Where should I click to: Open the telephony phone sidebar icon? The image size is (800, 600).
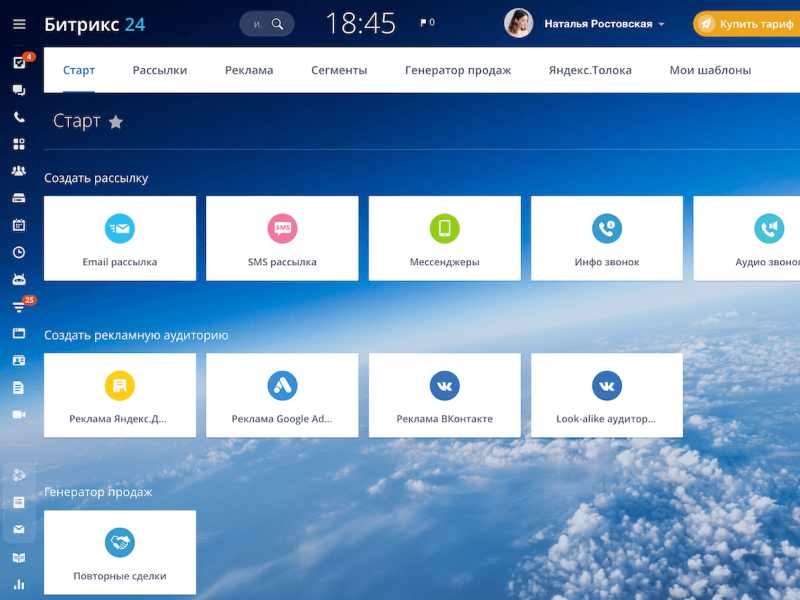tap(19, 117)
